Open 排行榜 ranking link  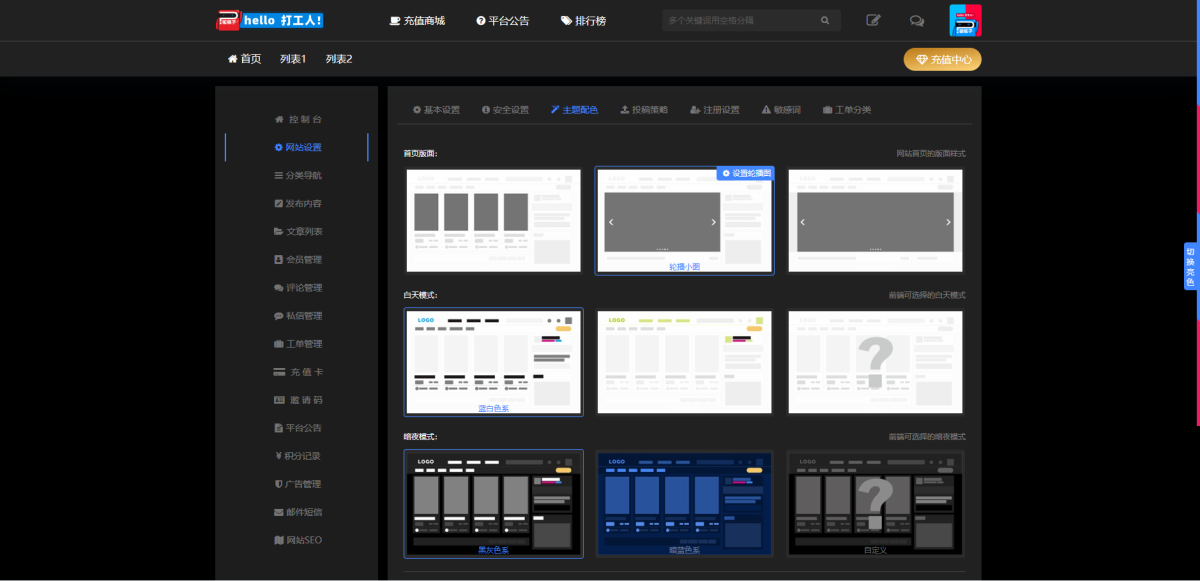pos(583,20)
